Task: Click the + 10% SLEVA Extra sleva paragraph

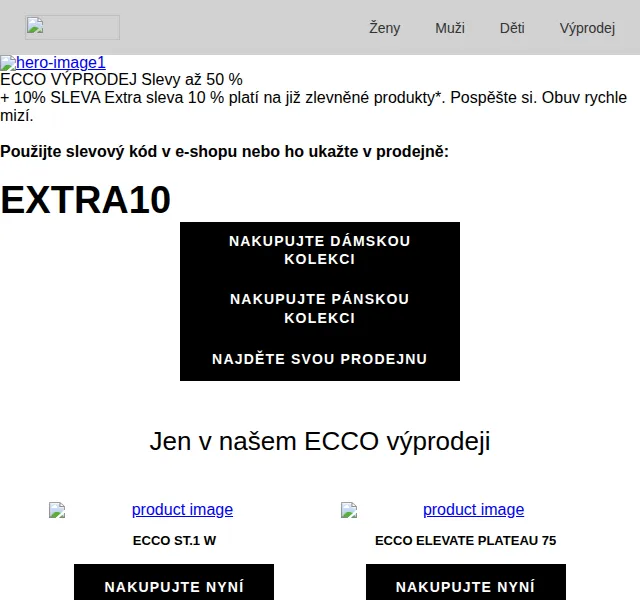Action: point(313,107)
